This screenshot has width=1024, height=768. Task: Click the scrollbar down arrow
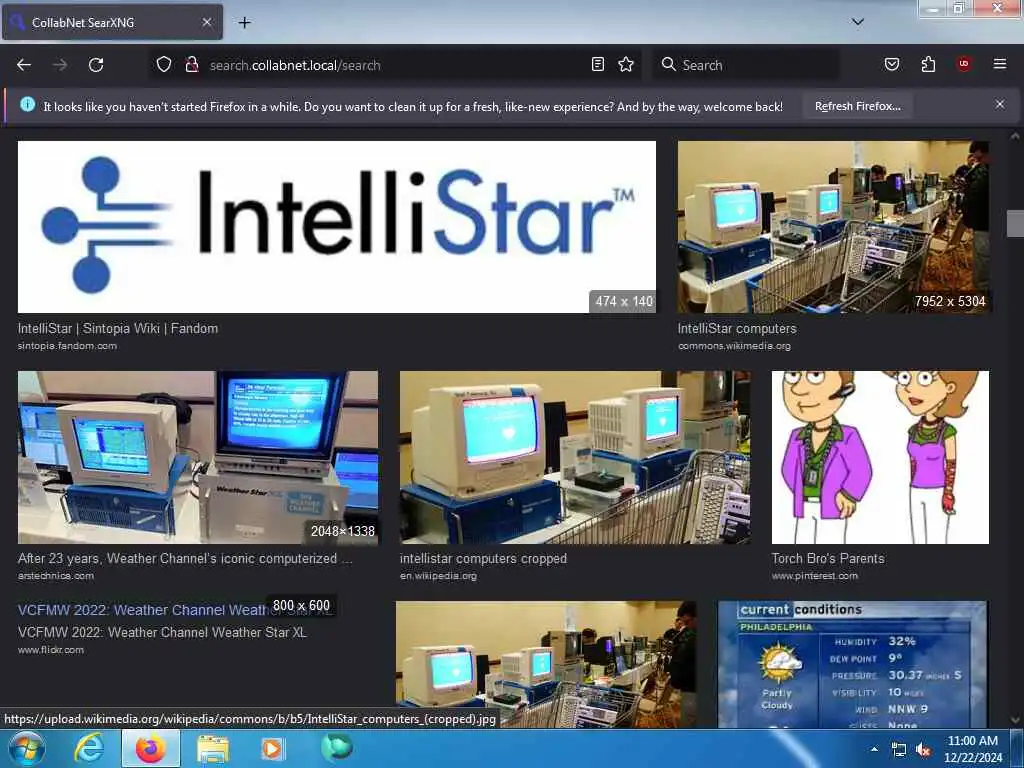pyautogui.click(x=1015, y=721)
